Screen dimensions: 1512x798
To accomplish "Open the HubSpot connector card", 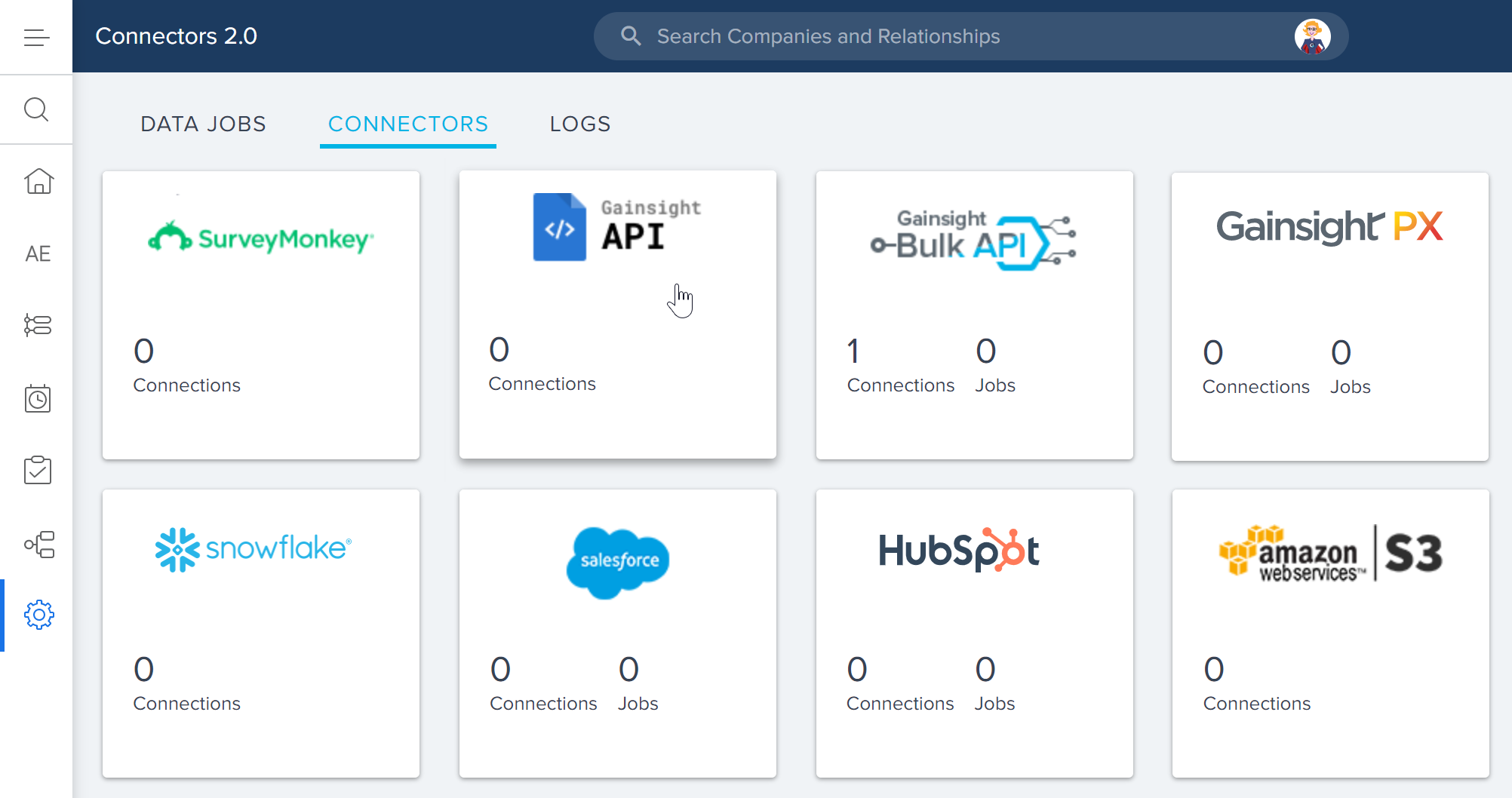I will 975,634.
